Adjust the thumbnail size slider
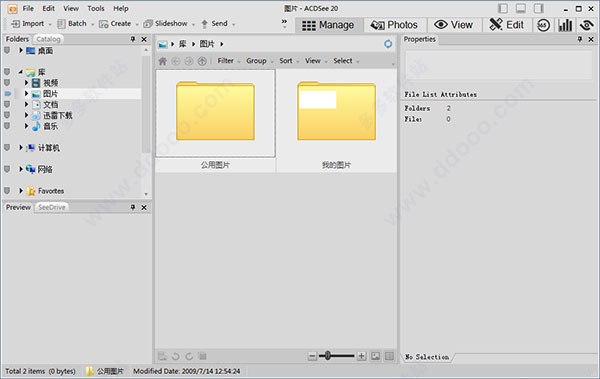This screenshot has width=600, height=379. click(x=328, y=356)
